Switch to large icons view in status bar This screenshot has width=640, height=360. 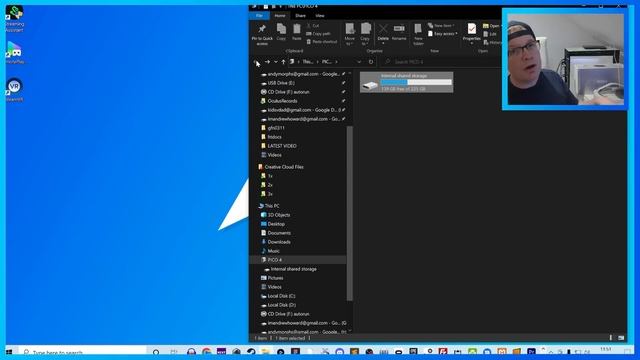[621, 338]
